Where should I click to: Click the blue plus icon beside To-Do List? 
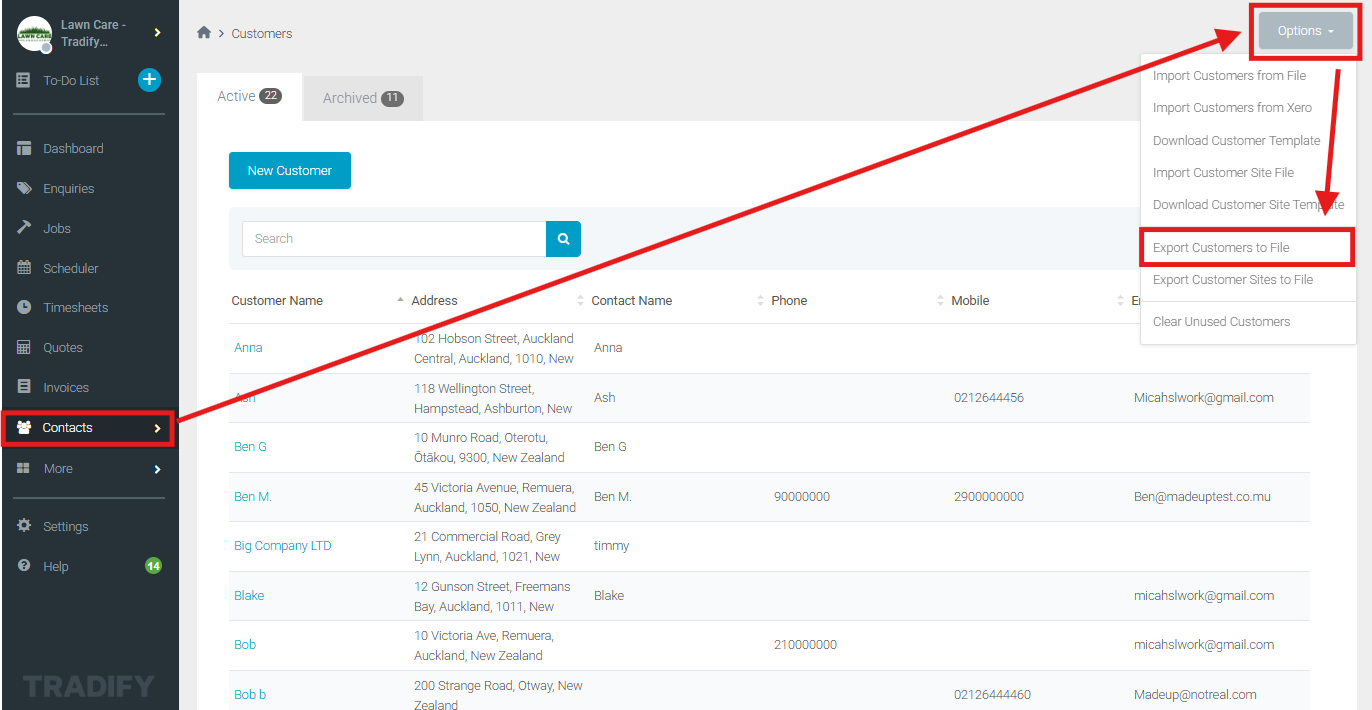click(x=149, y=80)
